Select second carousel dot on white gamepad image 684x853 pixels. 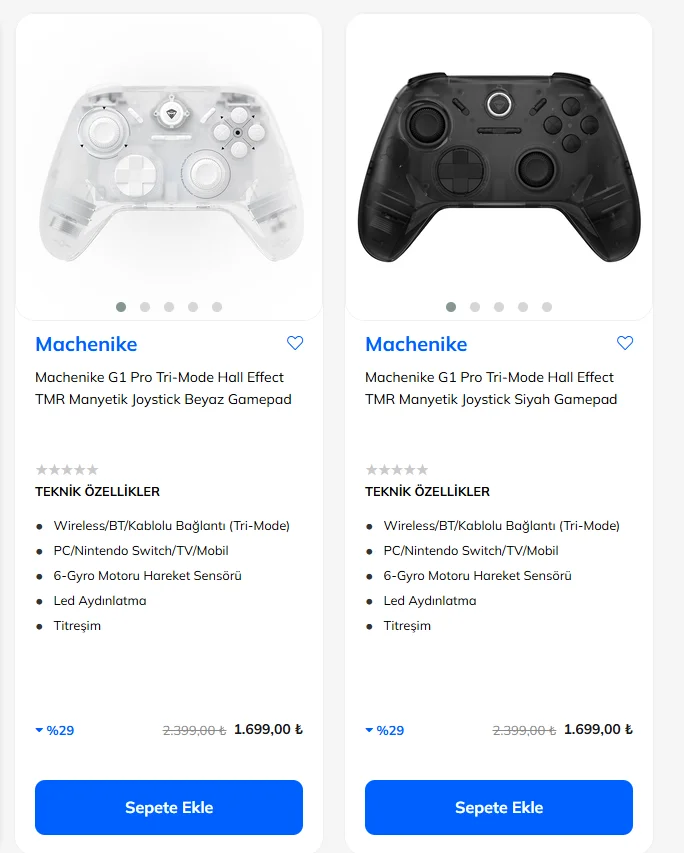point(145,307)
